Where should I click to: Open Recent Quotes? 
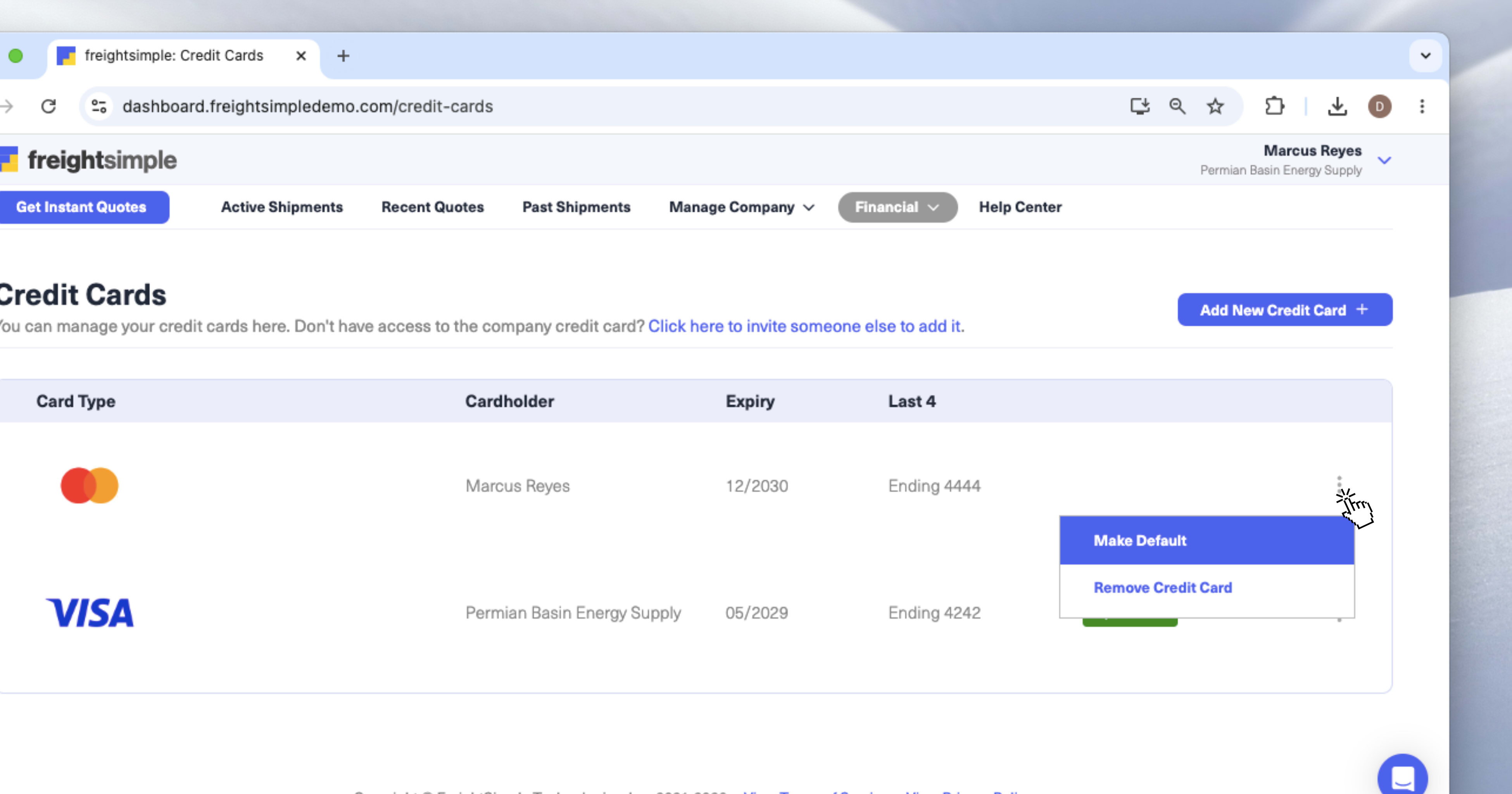pyautogui.click(x=433, y=207)
